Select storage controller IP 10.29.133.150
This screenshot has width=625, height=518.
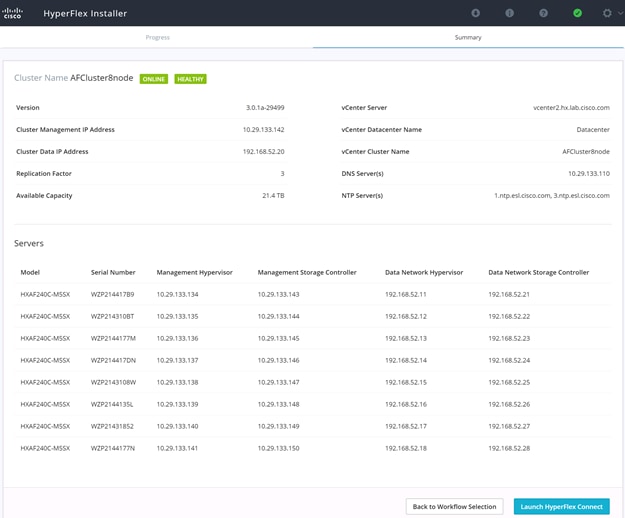click(279, 448)
